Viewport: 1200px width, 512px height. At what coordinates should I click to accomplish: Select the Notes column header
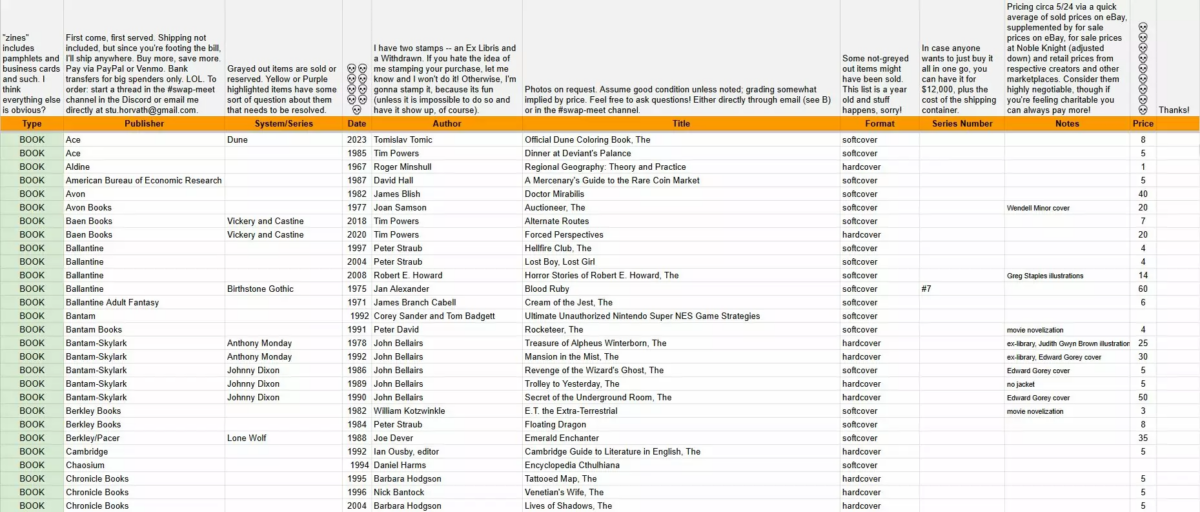pos(1066,124)
